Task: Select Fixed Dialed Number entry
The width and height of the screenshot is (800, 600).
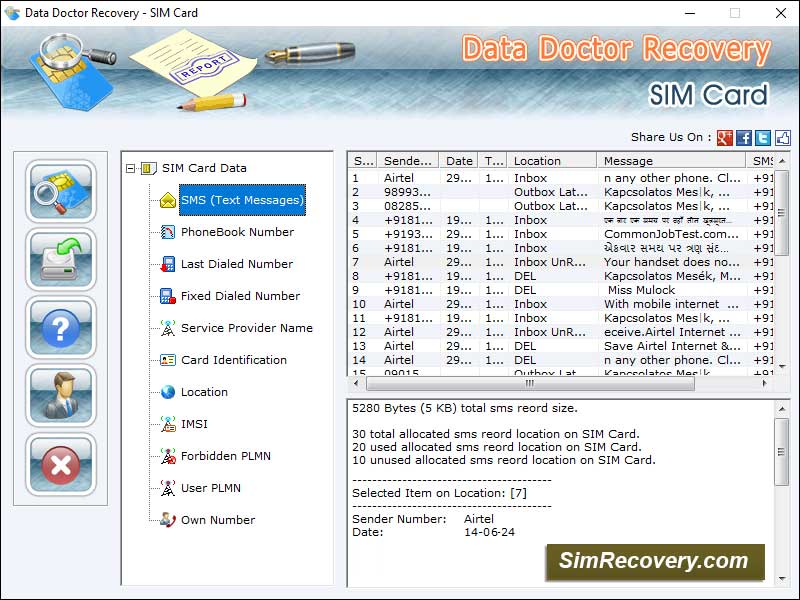Action: click(240, 296)
